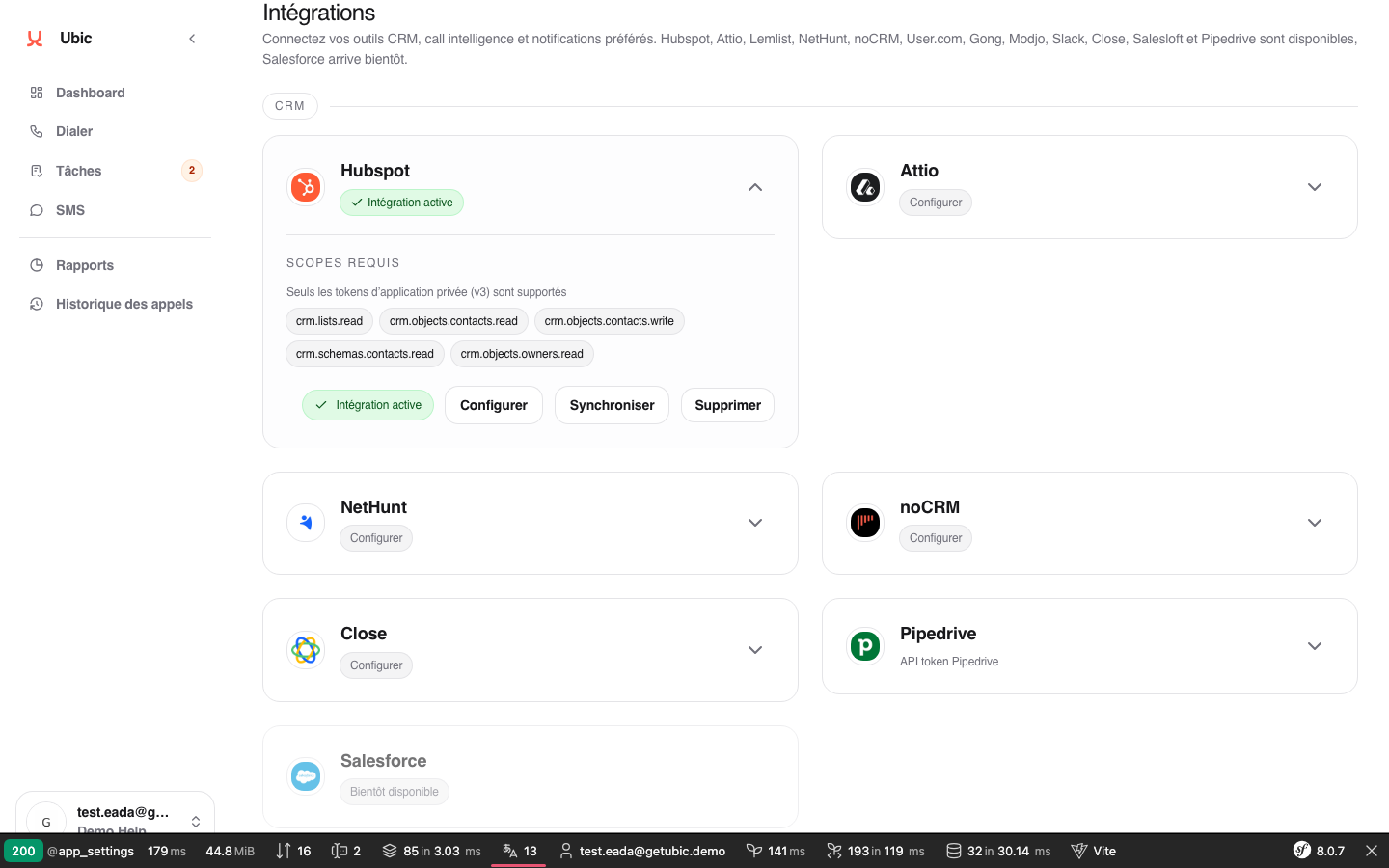Click the SMS chat bubble icon
The width and height of the screenshot is (1389, 868).
37,210
